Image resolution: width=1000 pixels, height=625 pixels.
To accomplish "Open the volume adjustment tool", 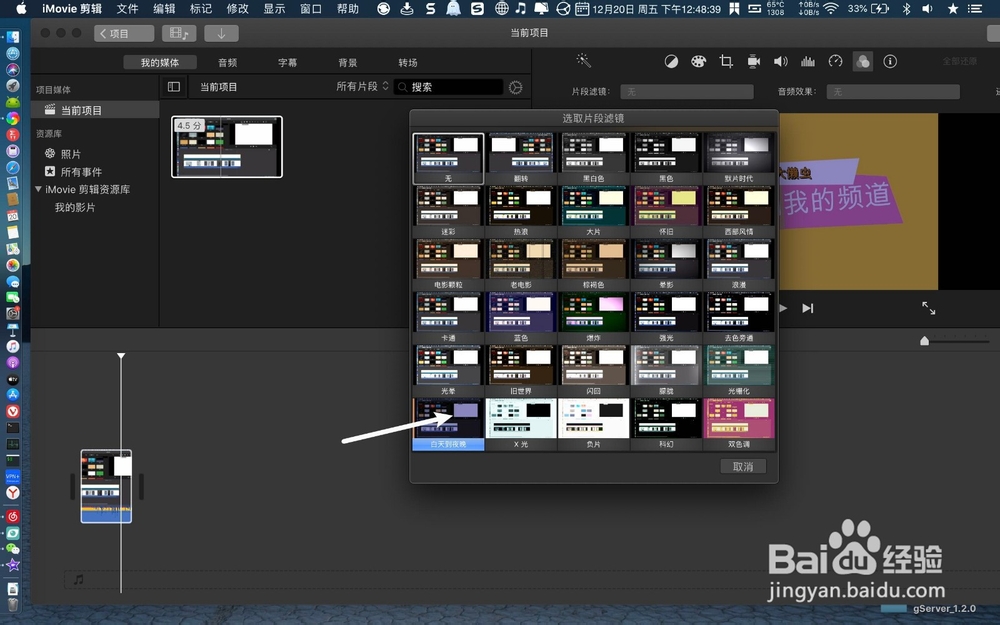I will 781,61.
